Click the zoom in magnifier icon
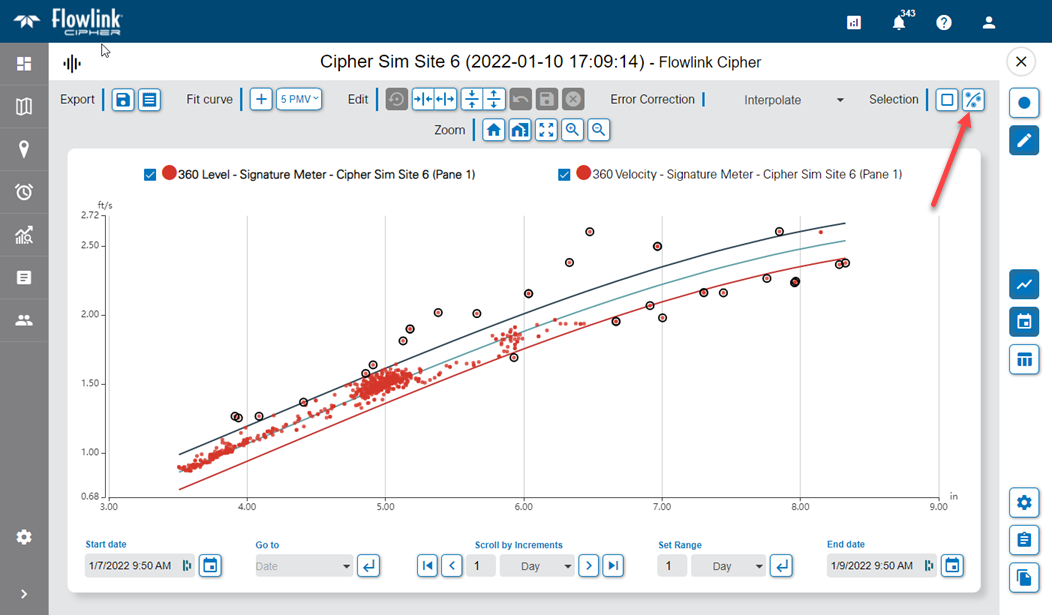The image size is (1052, 615). coord(572,130)
